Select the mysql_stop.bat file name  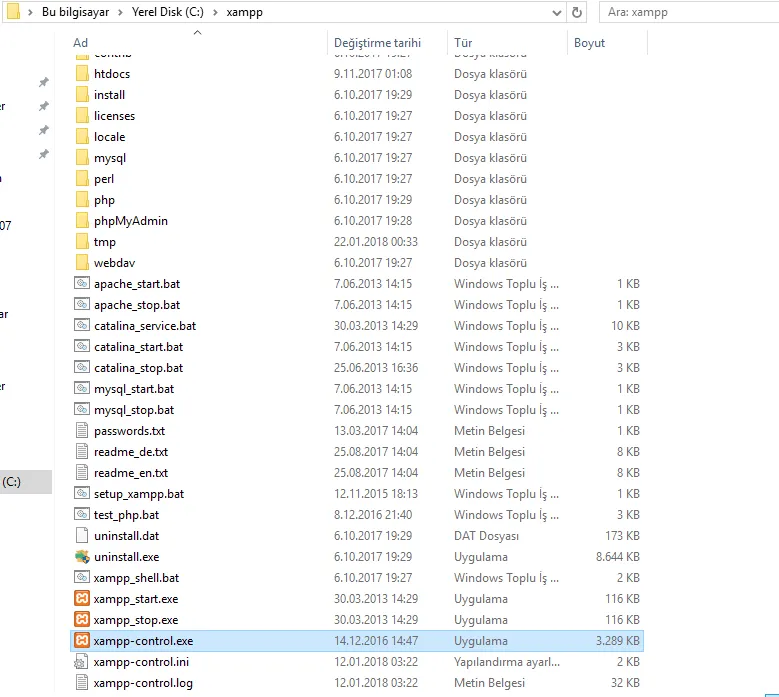click(134, 410)
